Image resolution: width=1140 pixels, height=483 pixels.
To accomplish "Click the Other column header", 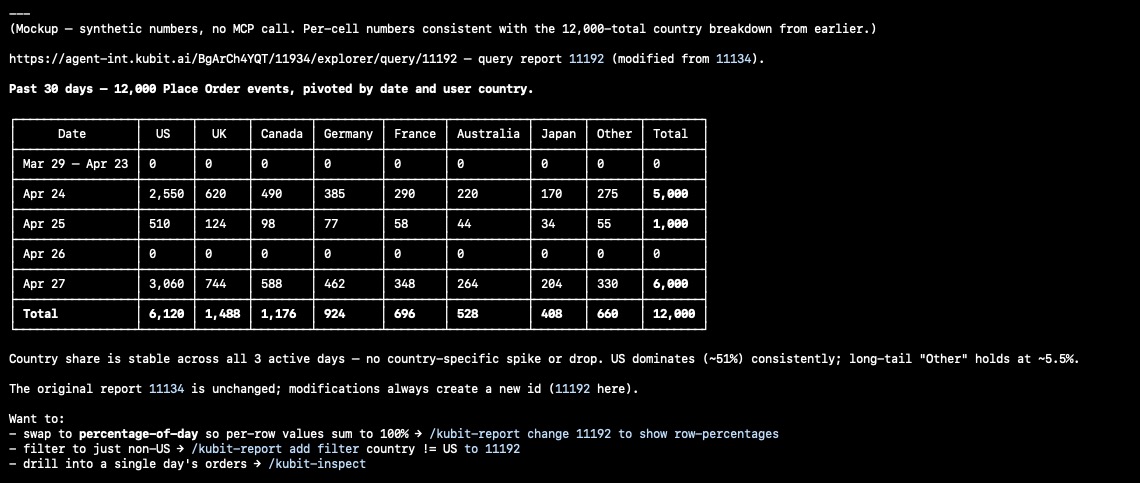I will (614, 134).
